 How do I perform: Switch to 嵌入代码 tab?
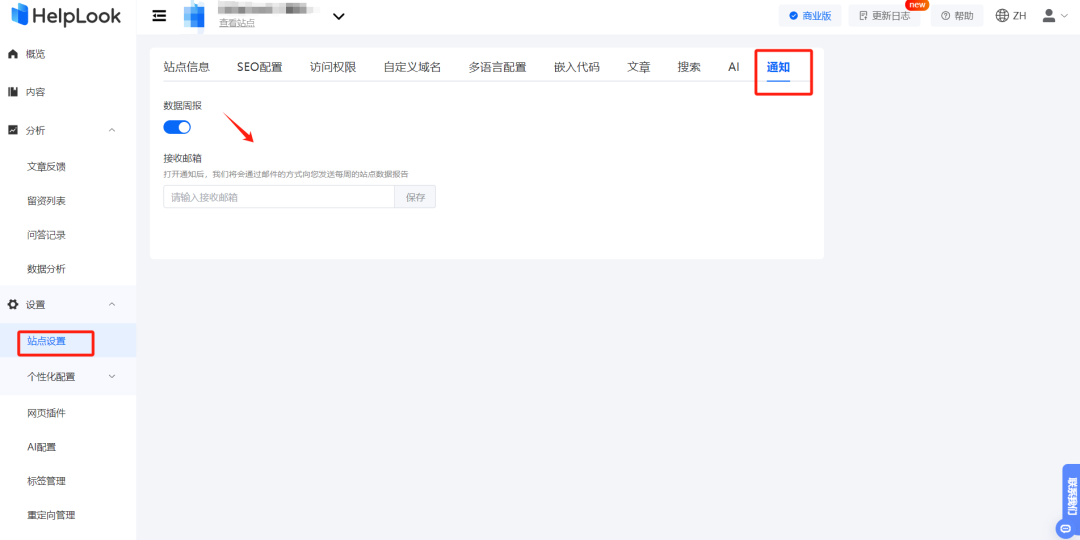(577, 67)
